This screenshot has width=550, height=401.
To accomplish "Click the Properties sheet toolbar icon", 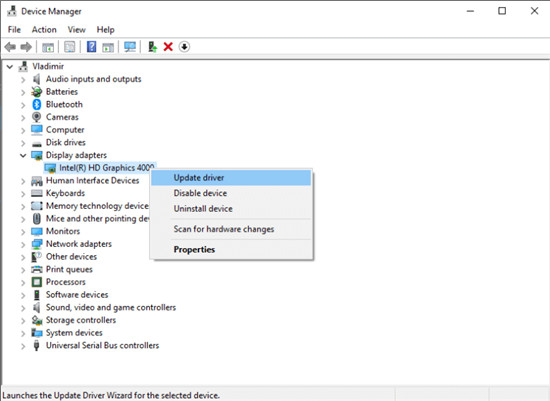I will coord(69,47).
